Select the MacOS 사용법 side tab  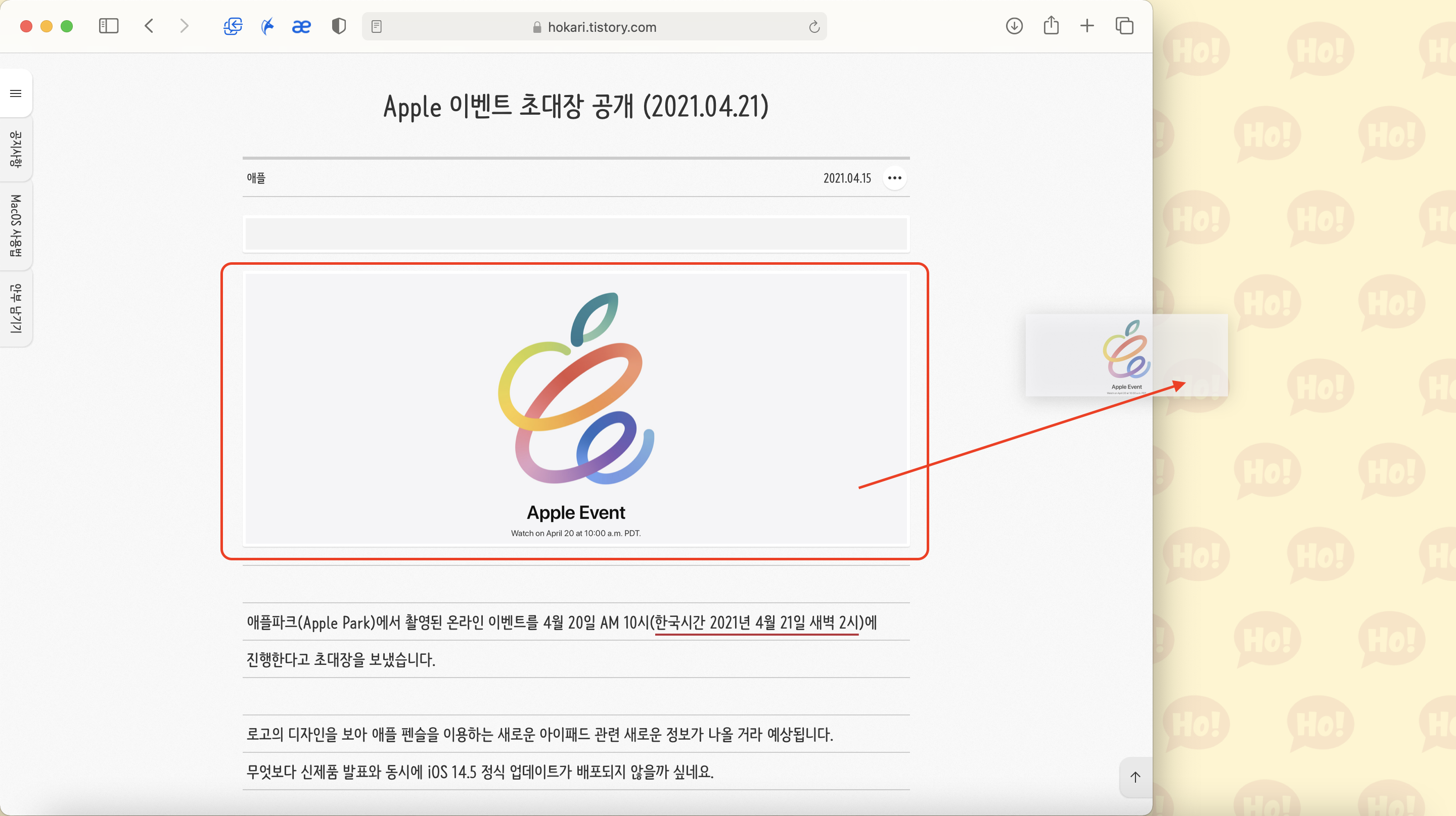click(x=16, y=225)
